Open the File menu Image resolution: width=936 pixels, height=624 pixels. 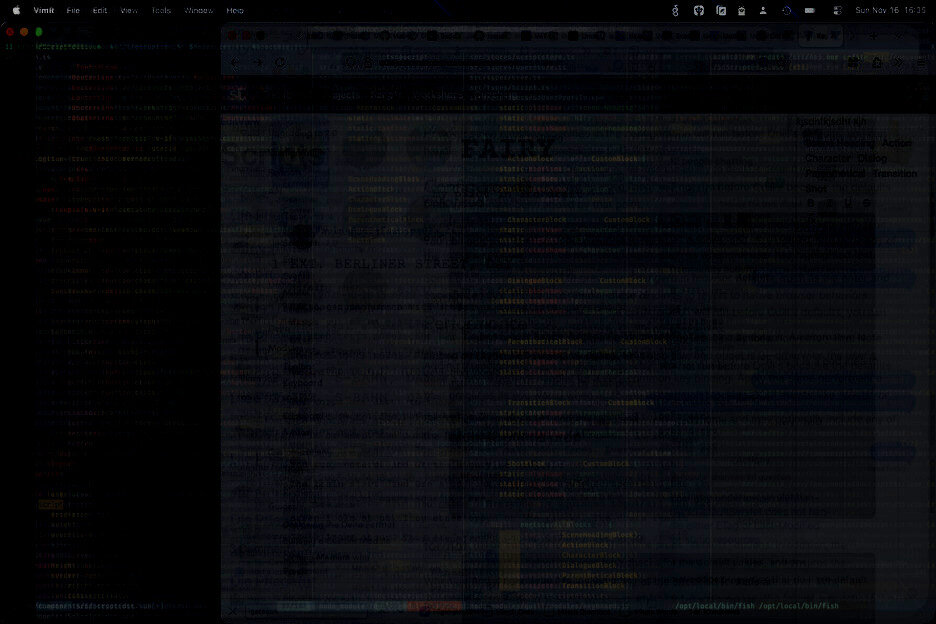coord(73,10)
